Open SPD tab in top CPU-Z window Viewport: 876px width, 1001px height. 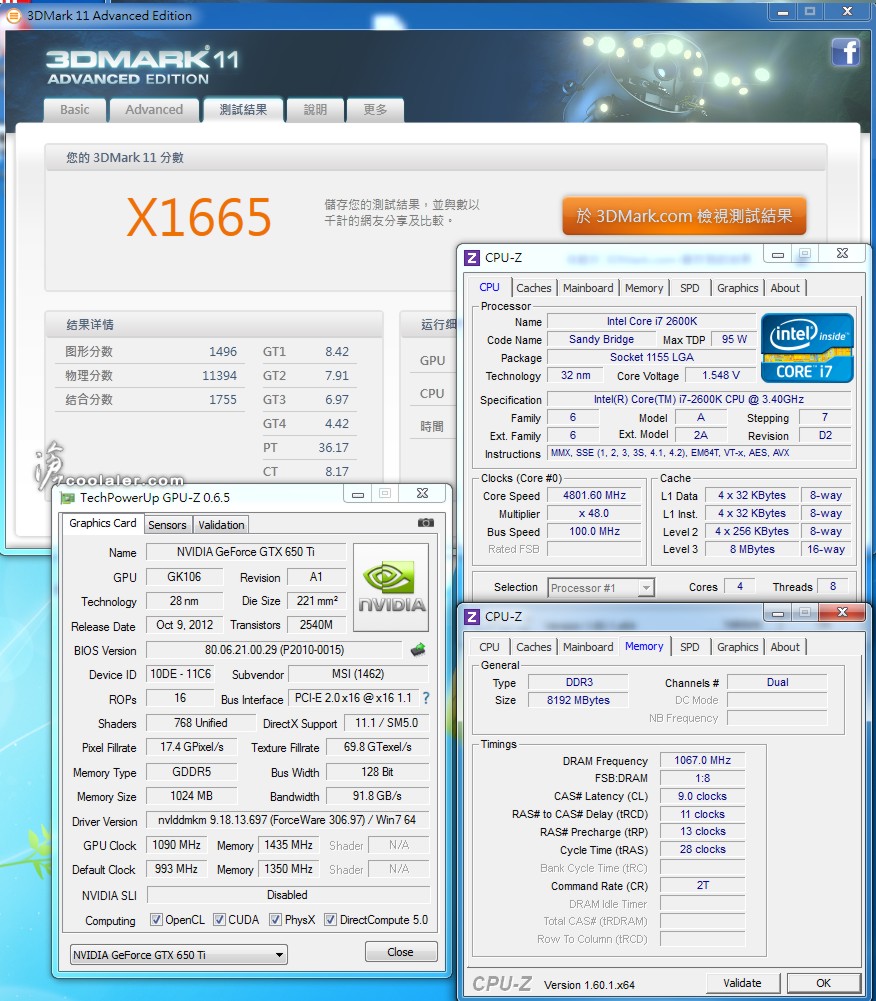pos(690,288)
